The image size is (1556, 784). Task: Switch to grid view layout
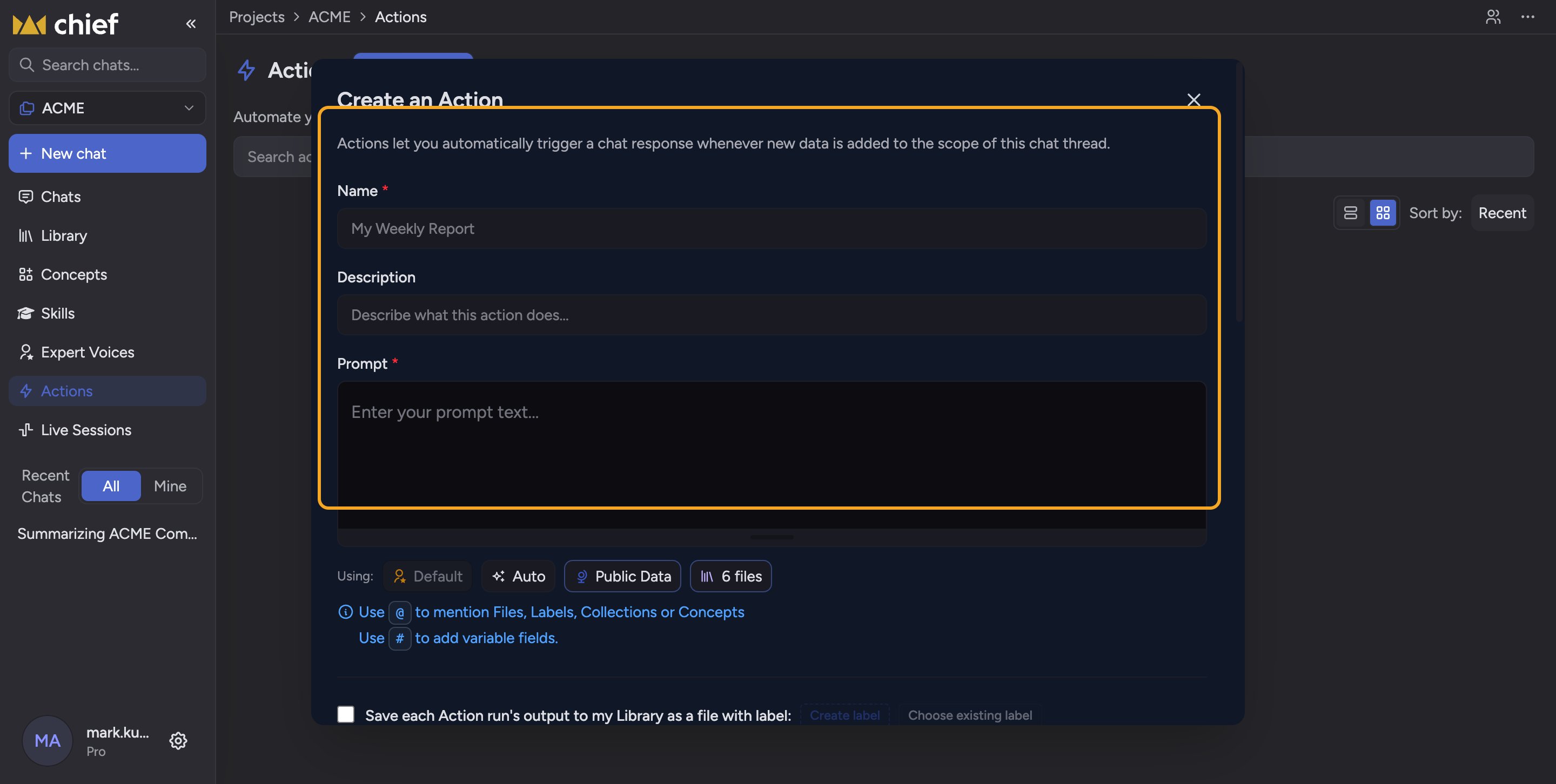1383,213
